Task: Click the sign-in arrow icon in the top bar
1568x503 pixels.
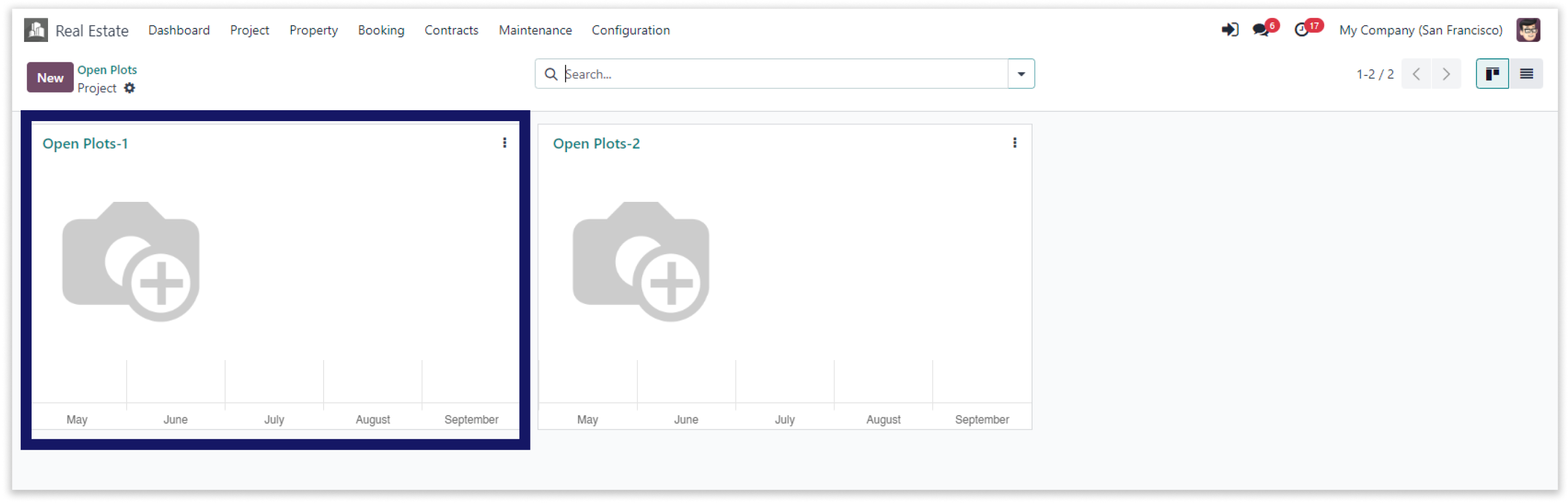Action: tap(1230, 30)
